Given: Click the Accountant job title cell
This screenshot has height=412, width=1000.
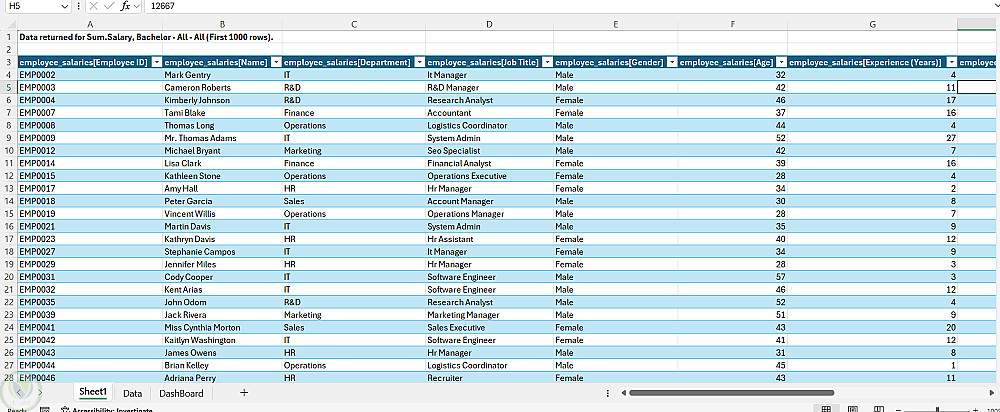Looking at the screenshot, I should pos(489,113).
